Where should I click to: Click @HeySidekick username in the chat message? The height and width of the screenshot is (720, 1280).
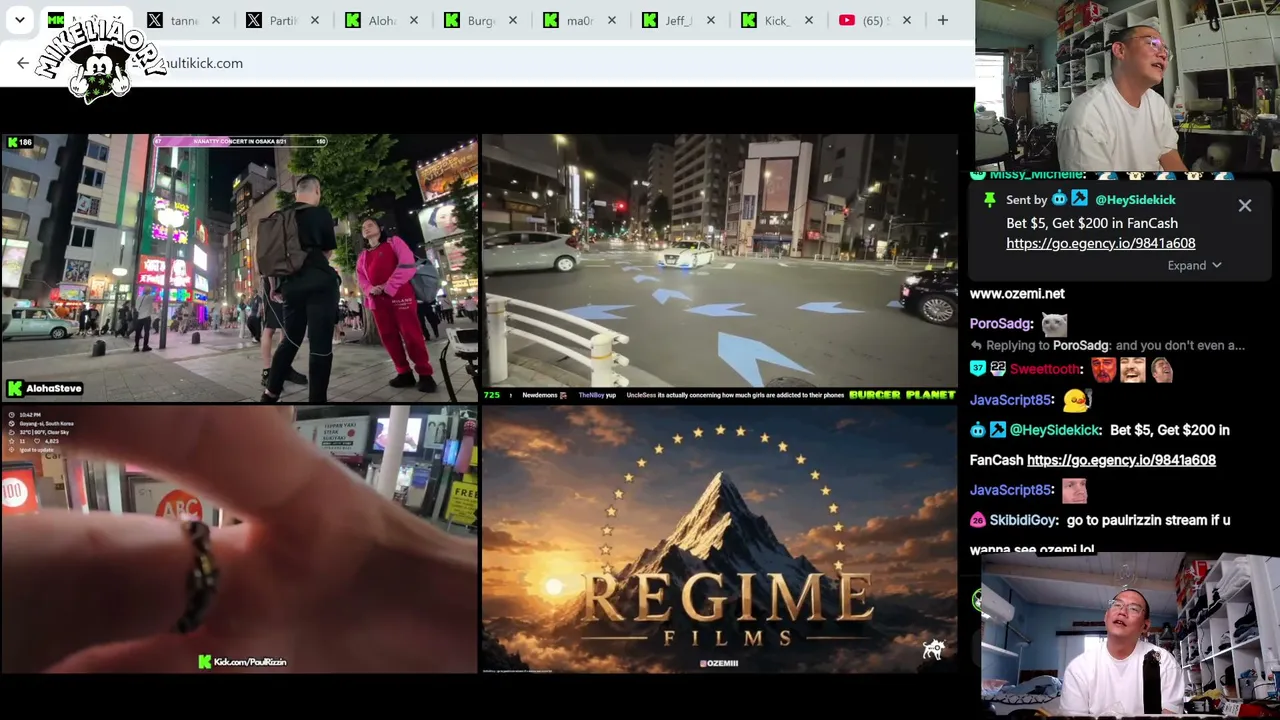[1055, 430]
